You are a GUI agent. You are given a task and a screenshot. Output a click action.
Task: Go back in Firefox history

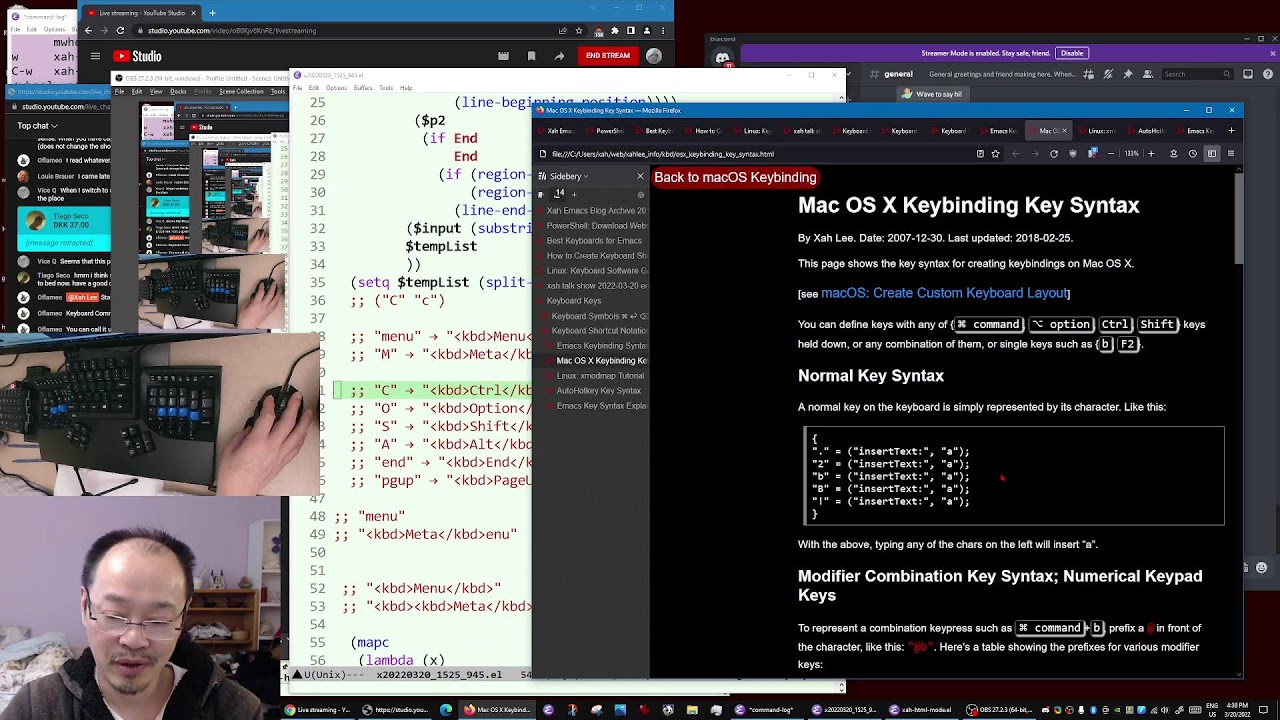[x=1016, y=154]
